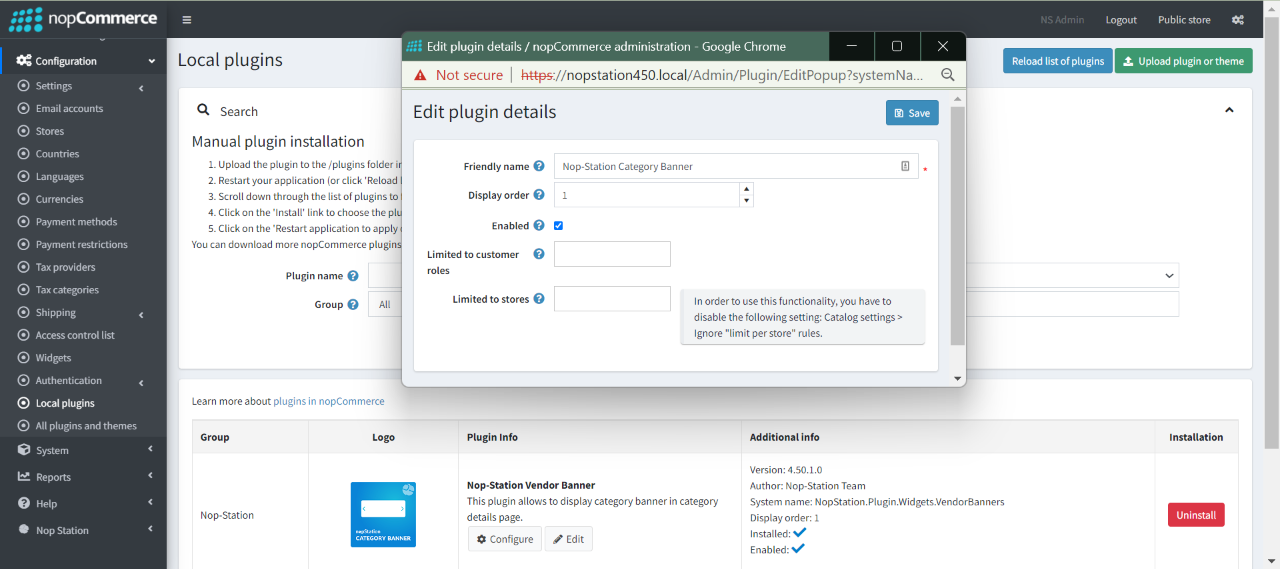Screen dimensions: 1280x569
Task: Click the zoom magnifier icon in popup address bar
Action: coord(948,75)
